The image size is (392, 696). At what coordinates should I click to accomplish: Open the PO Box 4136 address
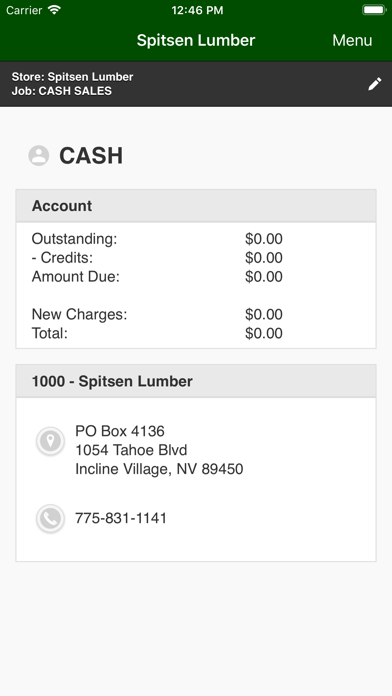(120, 431)
